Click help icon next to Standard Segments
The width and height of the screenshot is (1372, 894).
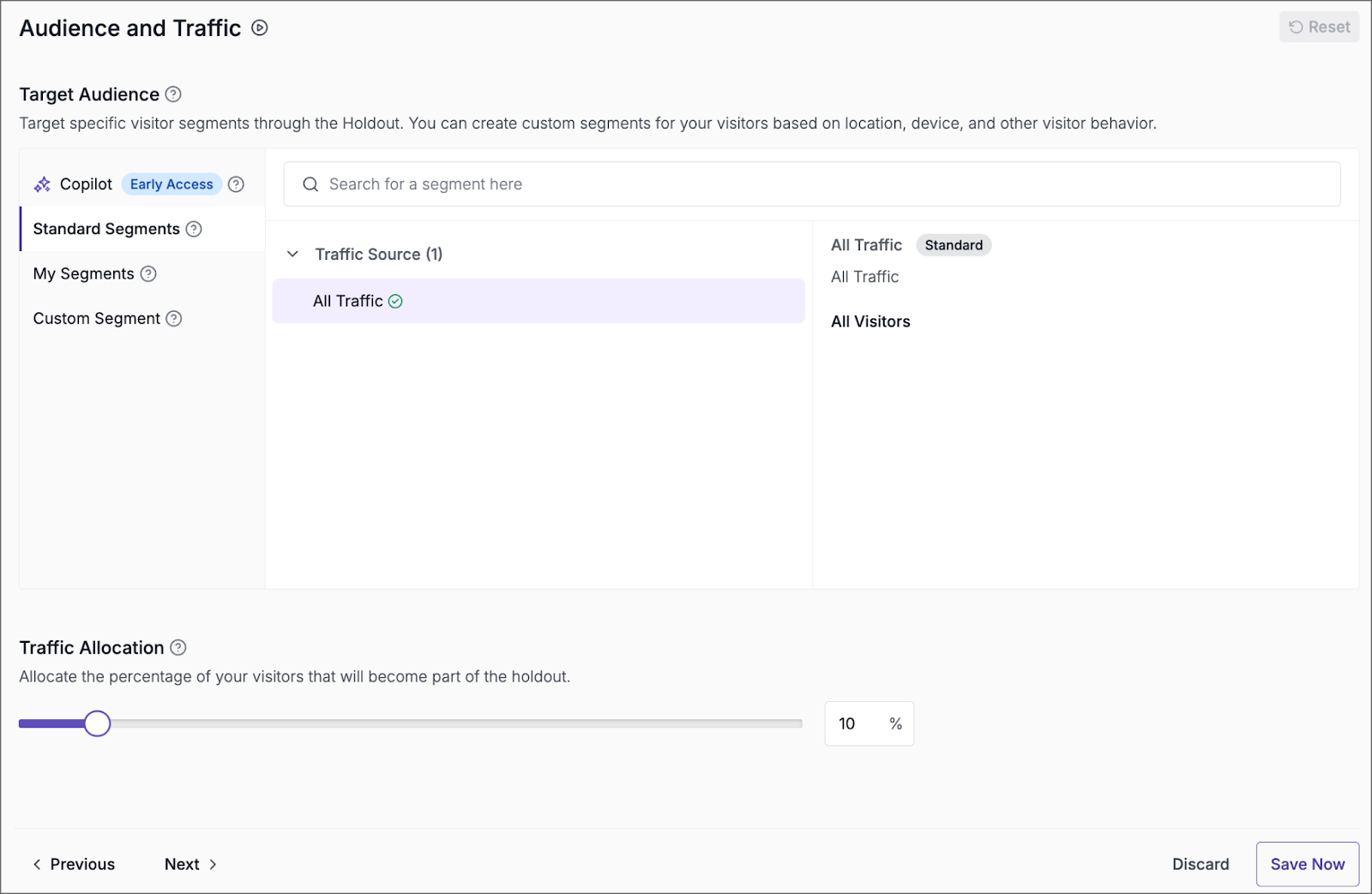click(x=194, y=229)
